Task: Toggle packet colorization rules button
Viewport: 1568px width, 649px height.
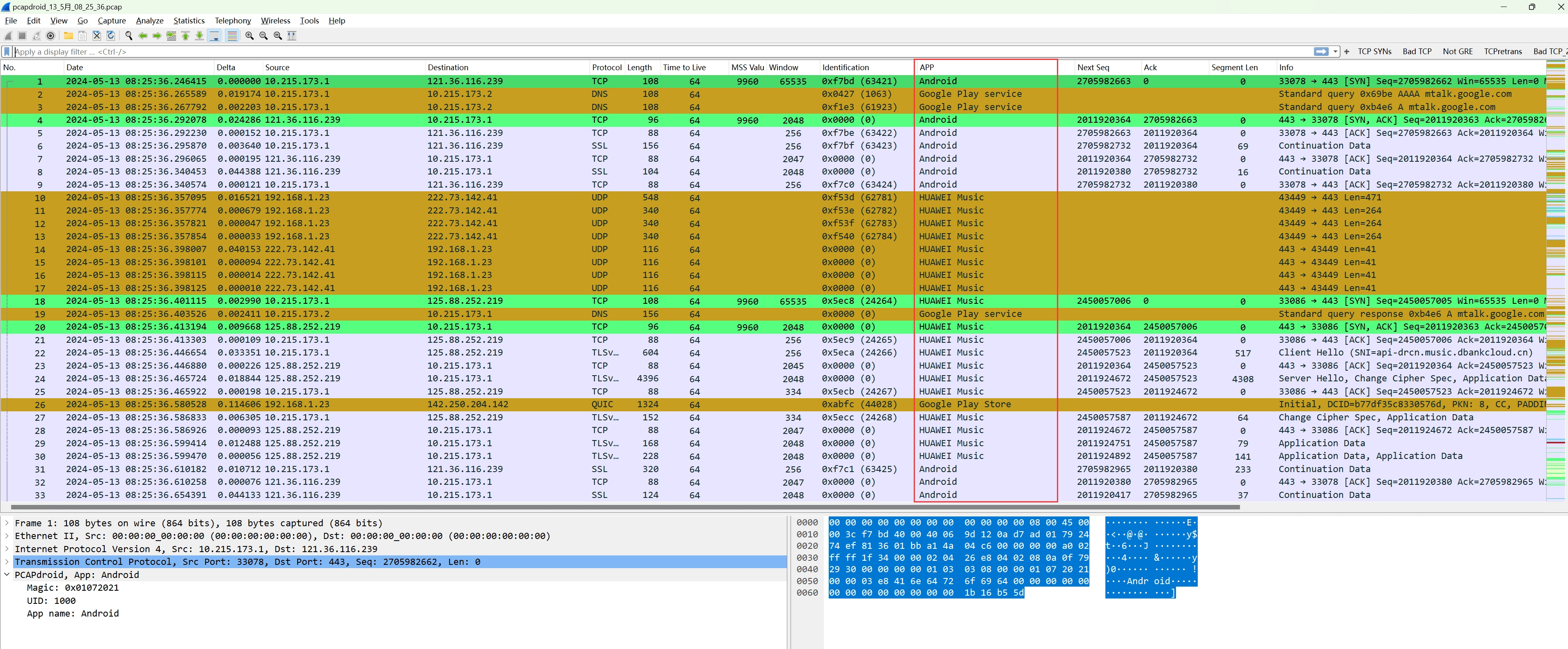Action: (x=232, y=36)
